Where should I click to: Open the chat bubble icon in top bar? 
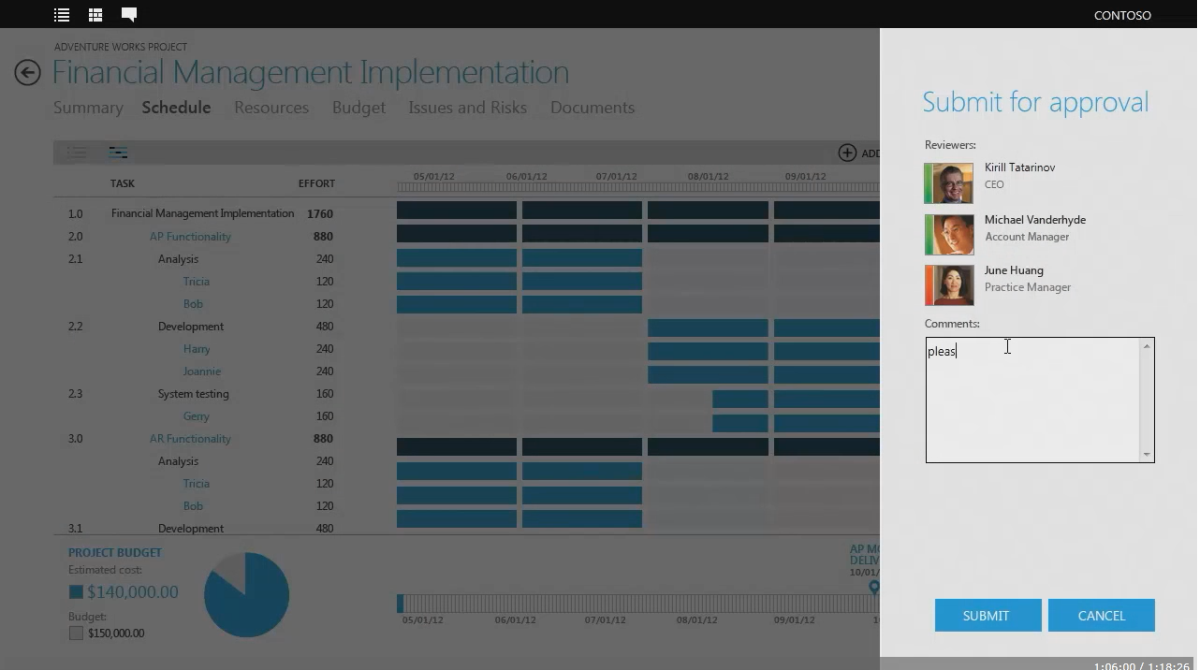[x=129, y=15]
